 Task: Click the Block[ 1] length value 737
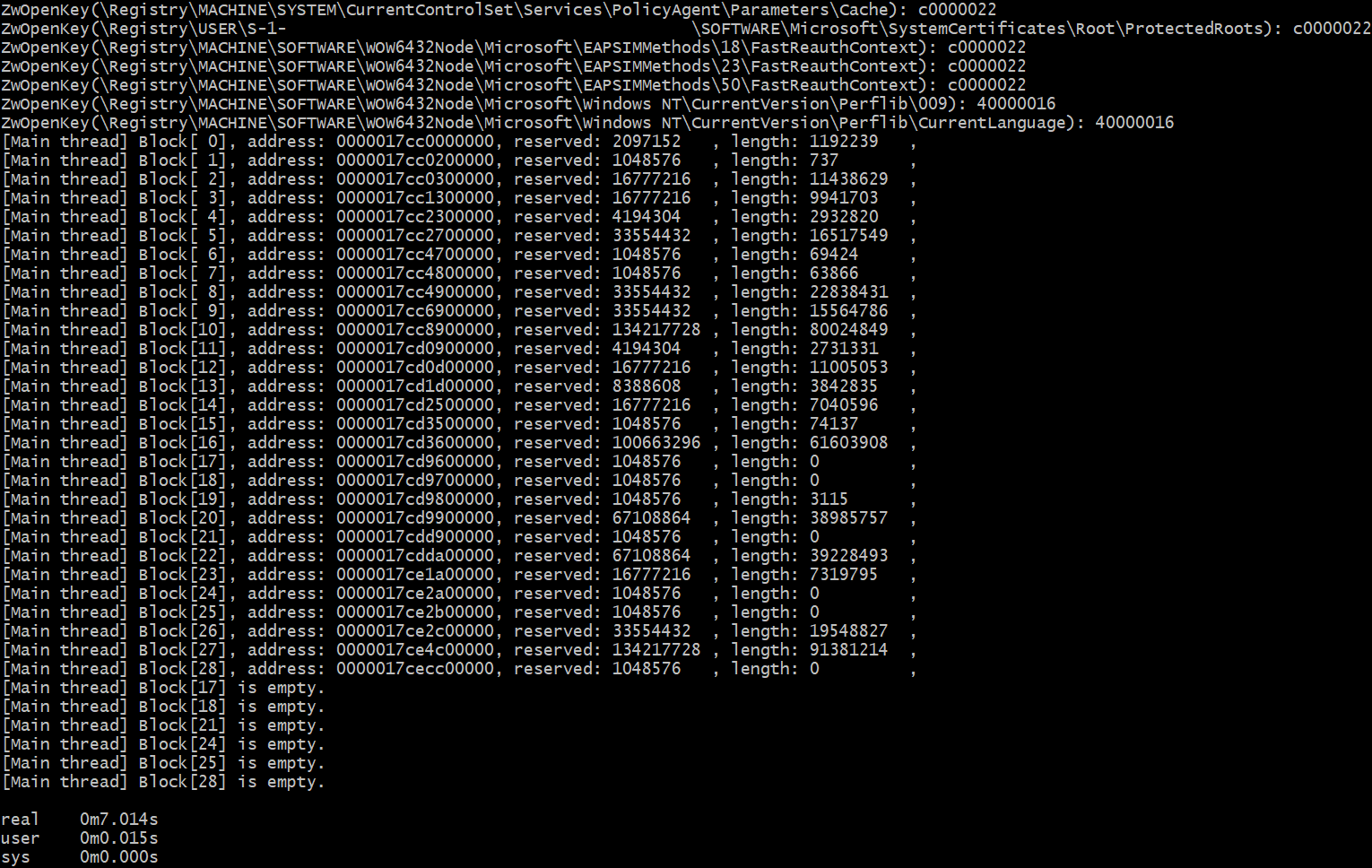click(x=824, y=161)
